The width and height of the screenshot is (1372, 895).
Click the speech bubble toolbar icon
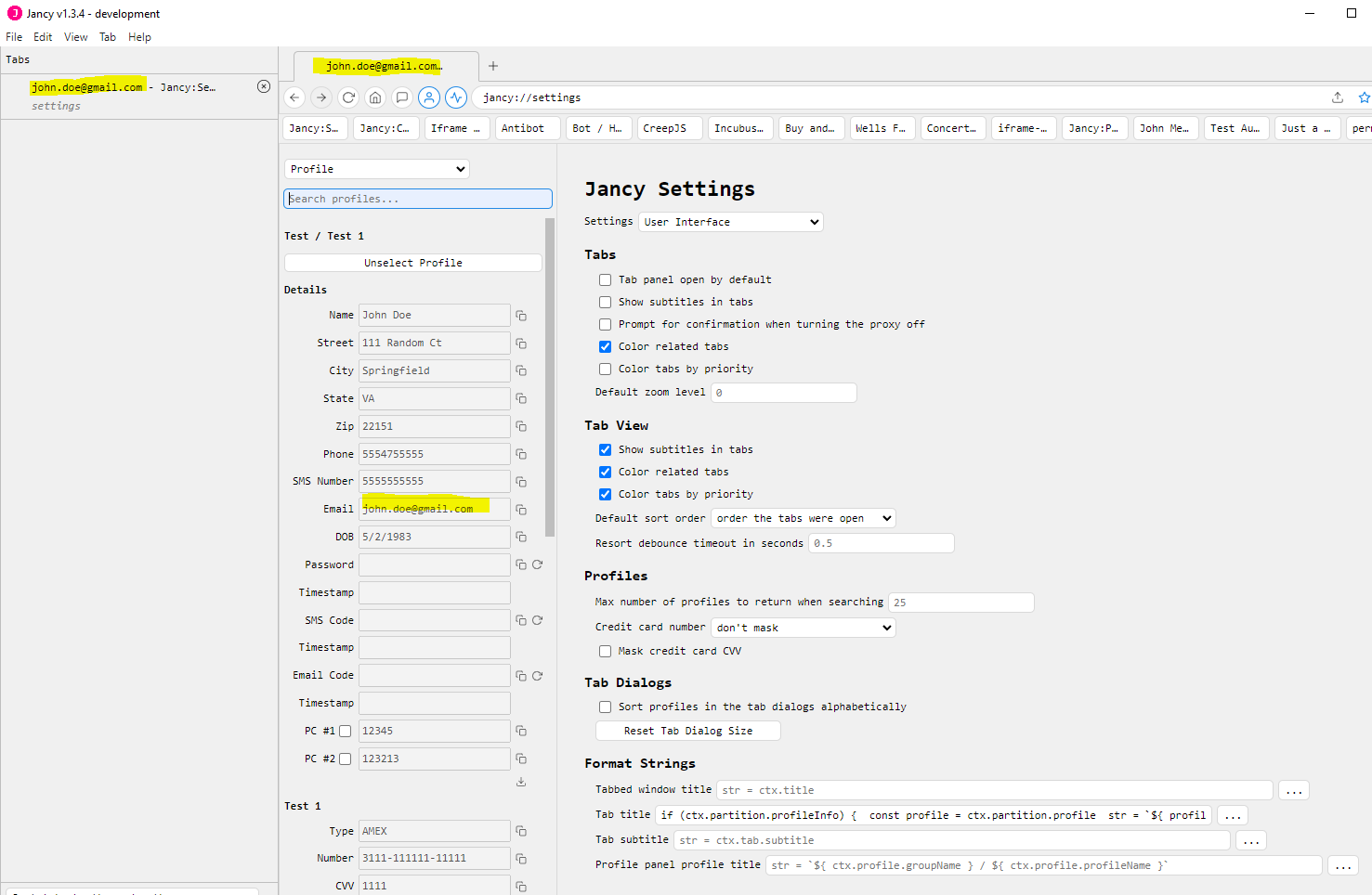(x=402, y=97)
